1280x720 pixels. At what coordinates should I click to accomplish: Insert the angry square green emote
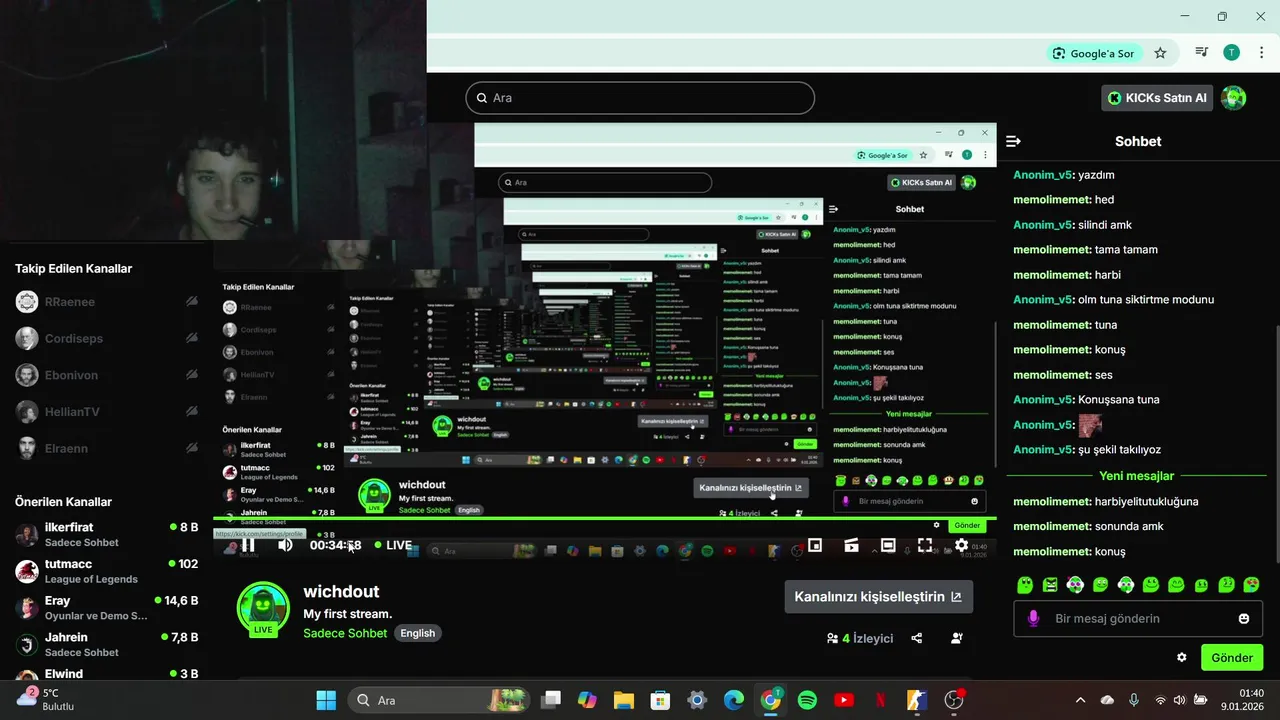[1050, 584]
